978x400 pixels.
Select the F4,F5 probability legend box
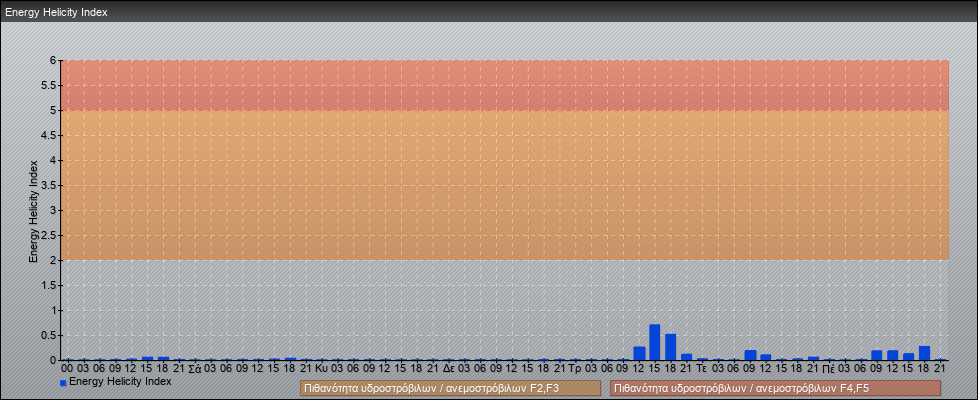pyautogui.click(x=775, y=388)
